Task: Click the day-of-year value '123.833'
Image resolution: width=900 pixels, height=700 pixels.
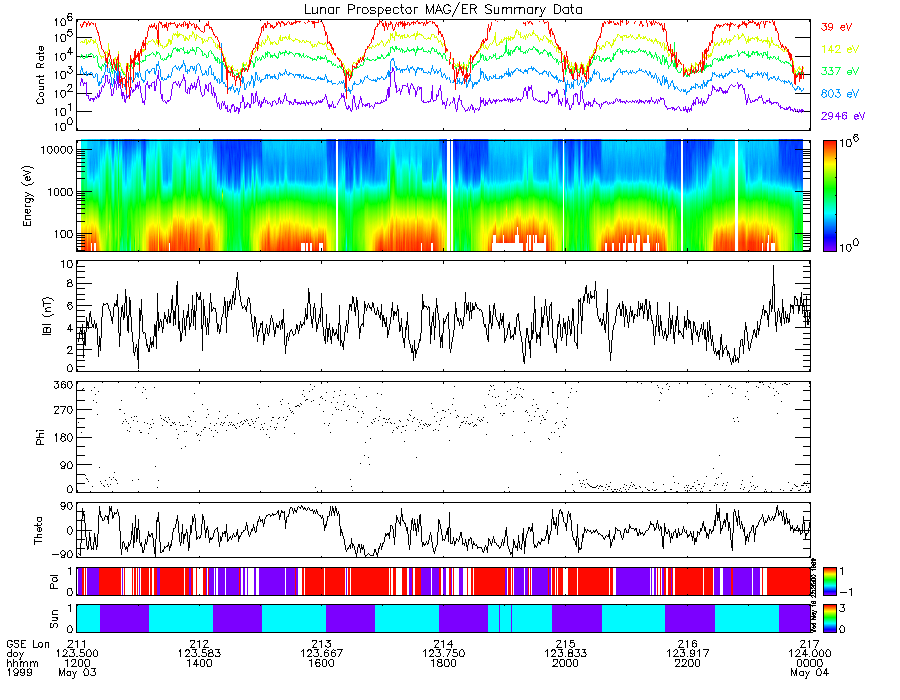Action: pos(565,654)
